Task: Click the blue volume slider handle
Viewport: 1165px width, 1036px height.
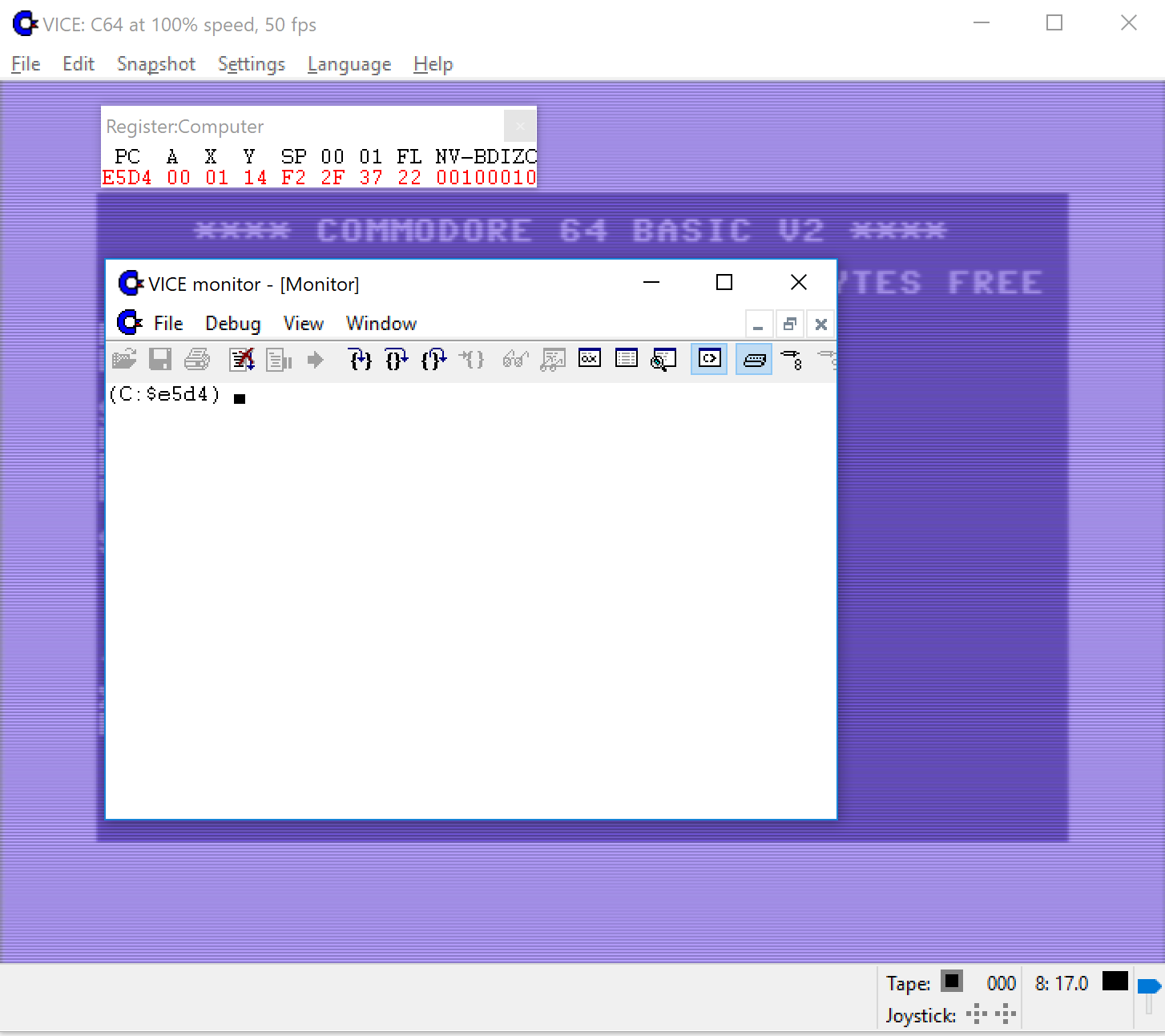Action: [1149, 986]
